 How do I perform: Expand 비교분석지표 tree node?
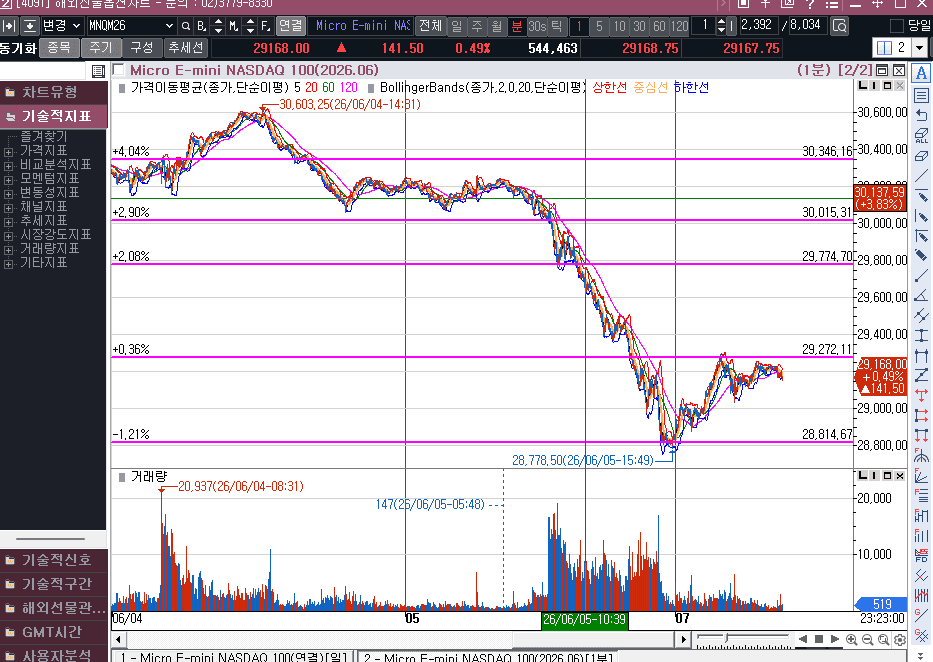8,166
